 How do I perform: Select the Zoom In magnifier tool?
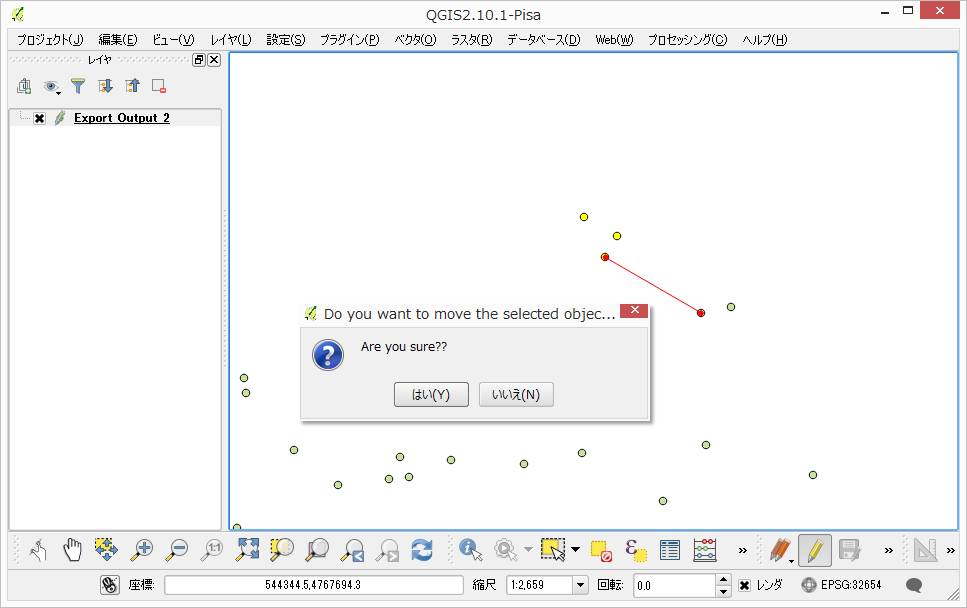click(x=142, y=549)
